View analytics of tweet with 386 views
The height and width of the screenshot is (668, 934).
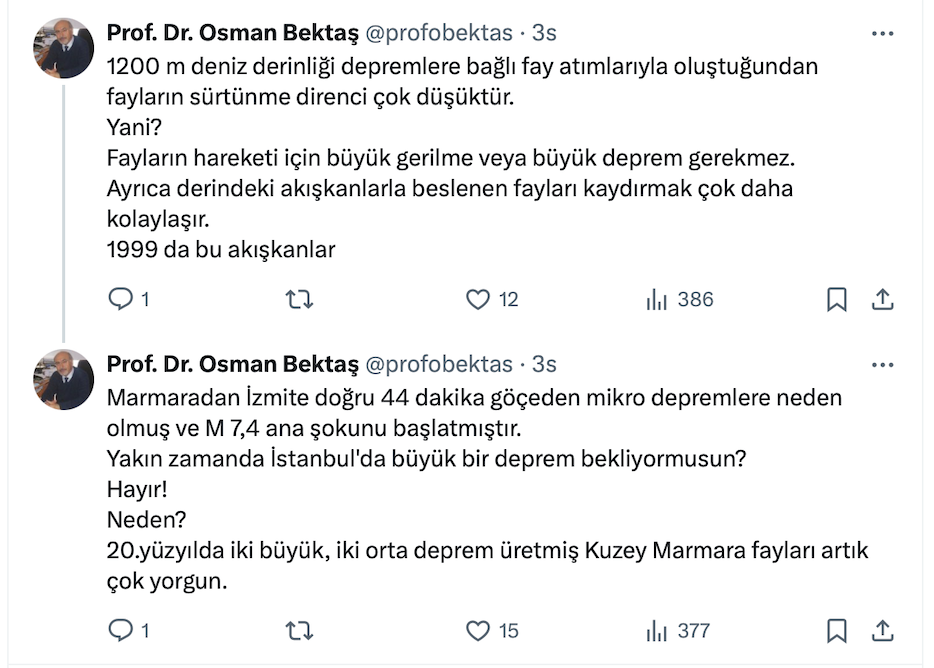point(657,299)
